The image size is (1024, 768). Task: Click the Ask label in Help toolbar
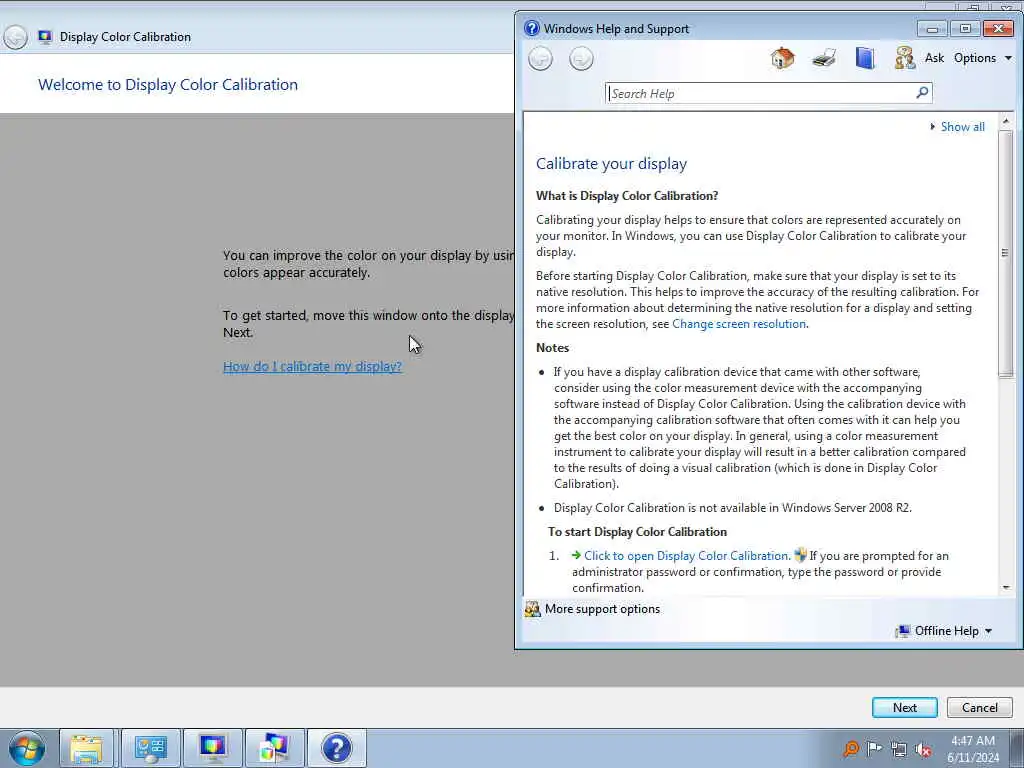click(934, 58)
